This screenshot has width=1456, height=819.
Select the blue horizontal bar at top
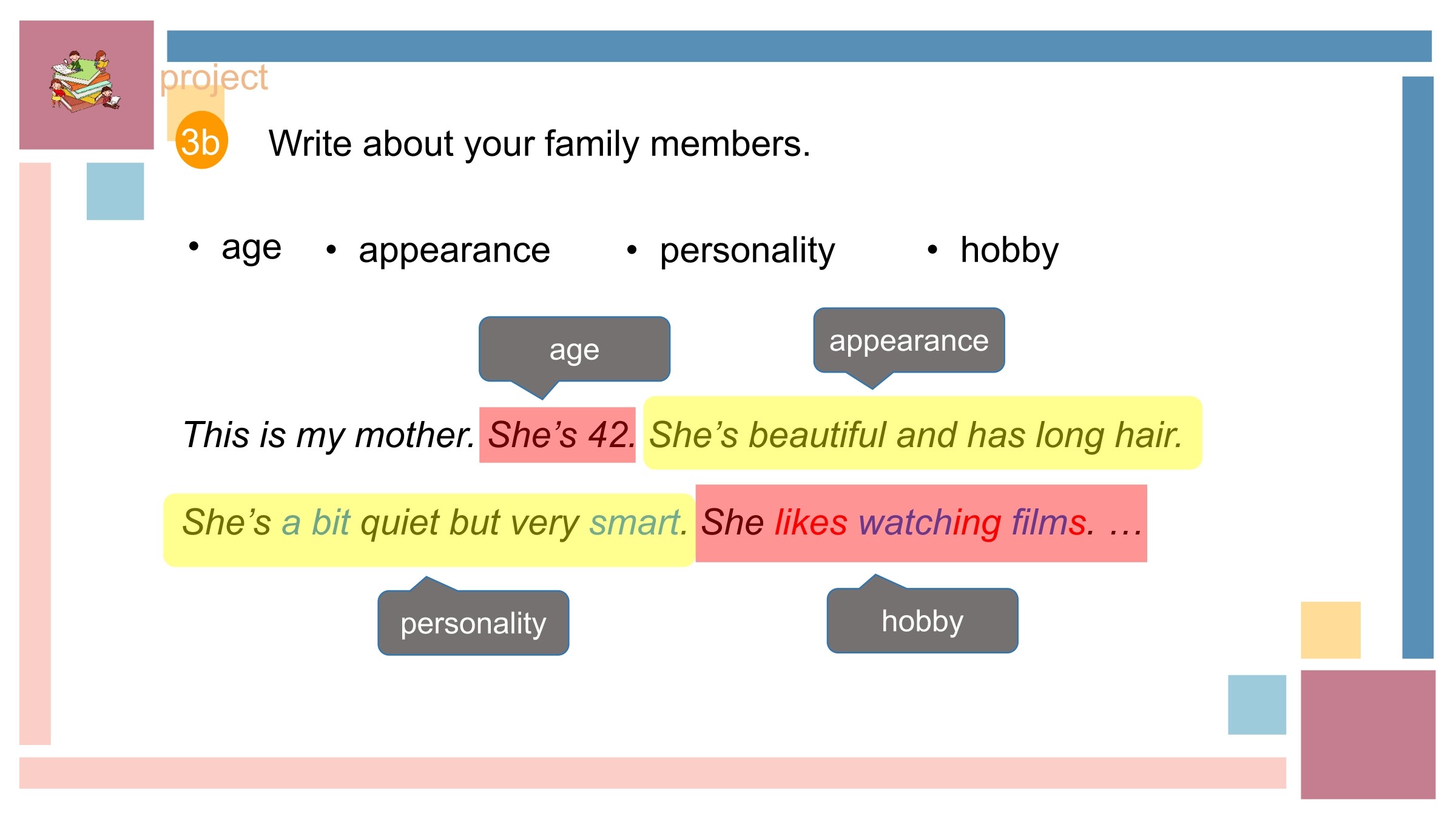pos(799,46)
